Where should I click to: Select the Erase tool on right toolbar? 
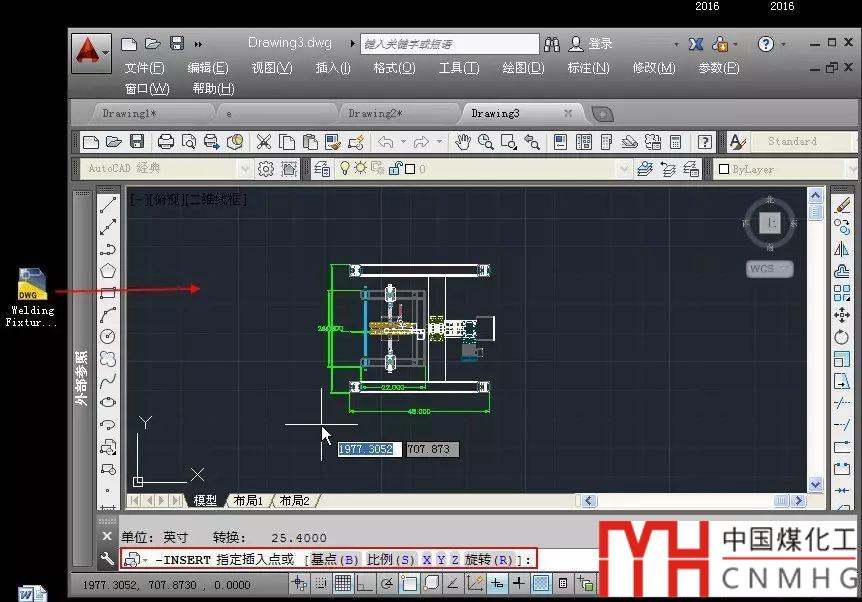(841, 206)
